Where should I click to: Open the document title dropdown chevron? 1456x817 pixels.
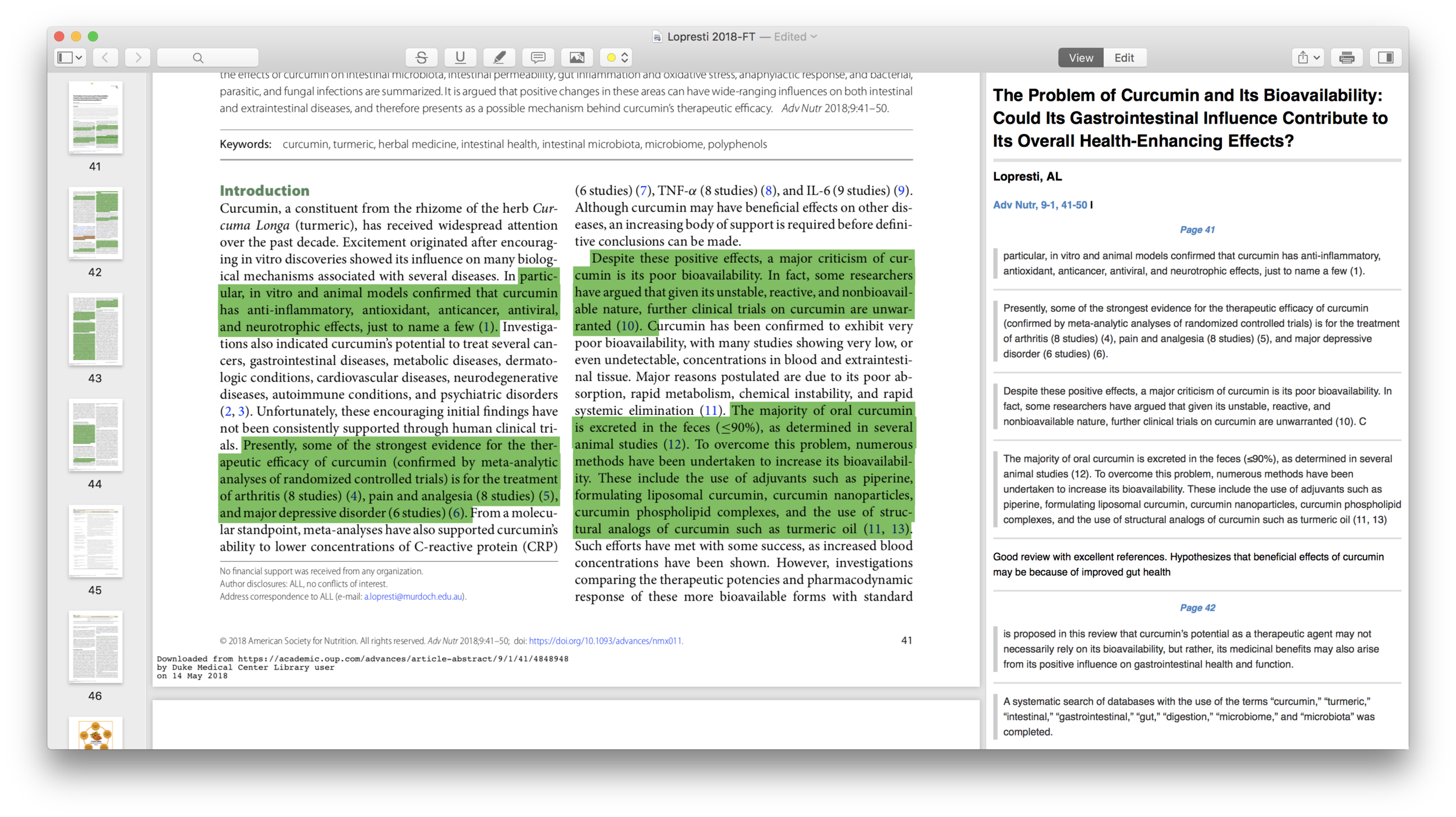[814, 37]
